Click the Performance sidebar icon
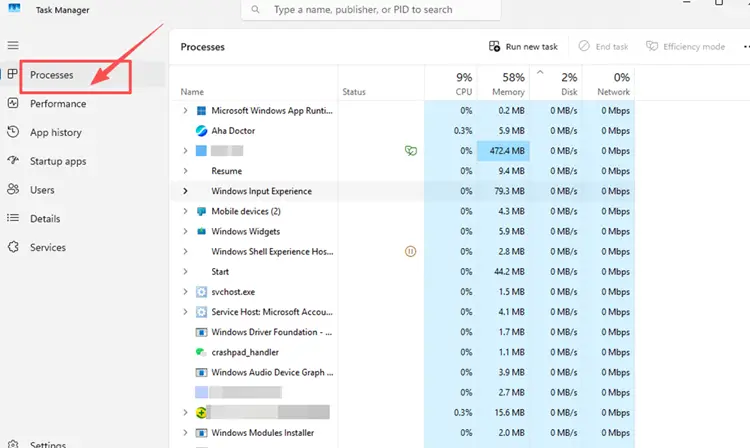This screenshot has width=750, height=448. [13, 103]
